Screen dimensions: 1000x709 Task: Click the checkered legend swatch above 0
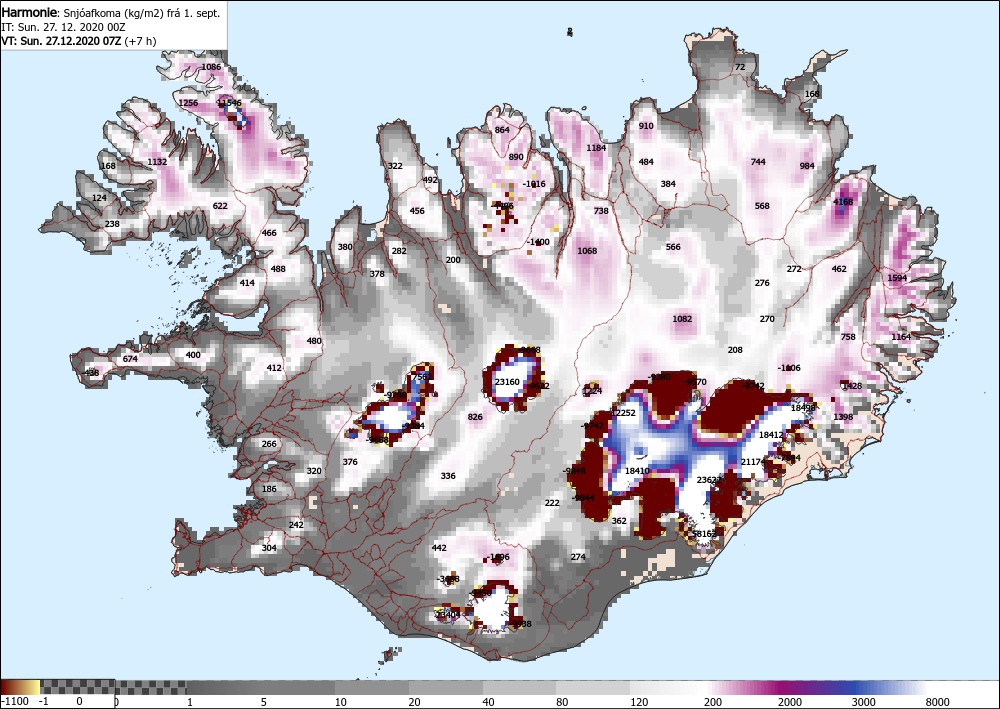(78, 687)
